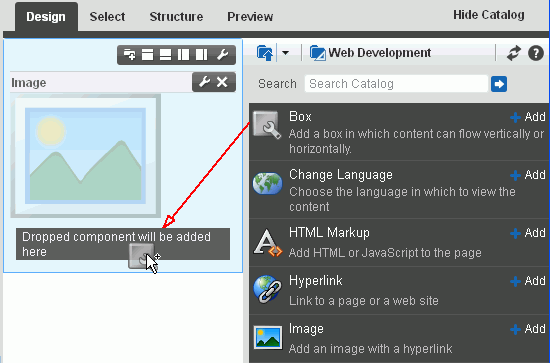Remove the Image component with X
Screen dimensions: 550x363
pyautogui.click(x=222, y=82)
